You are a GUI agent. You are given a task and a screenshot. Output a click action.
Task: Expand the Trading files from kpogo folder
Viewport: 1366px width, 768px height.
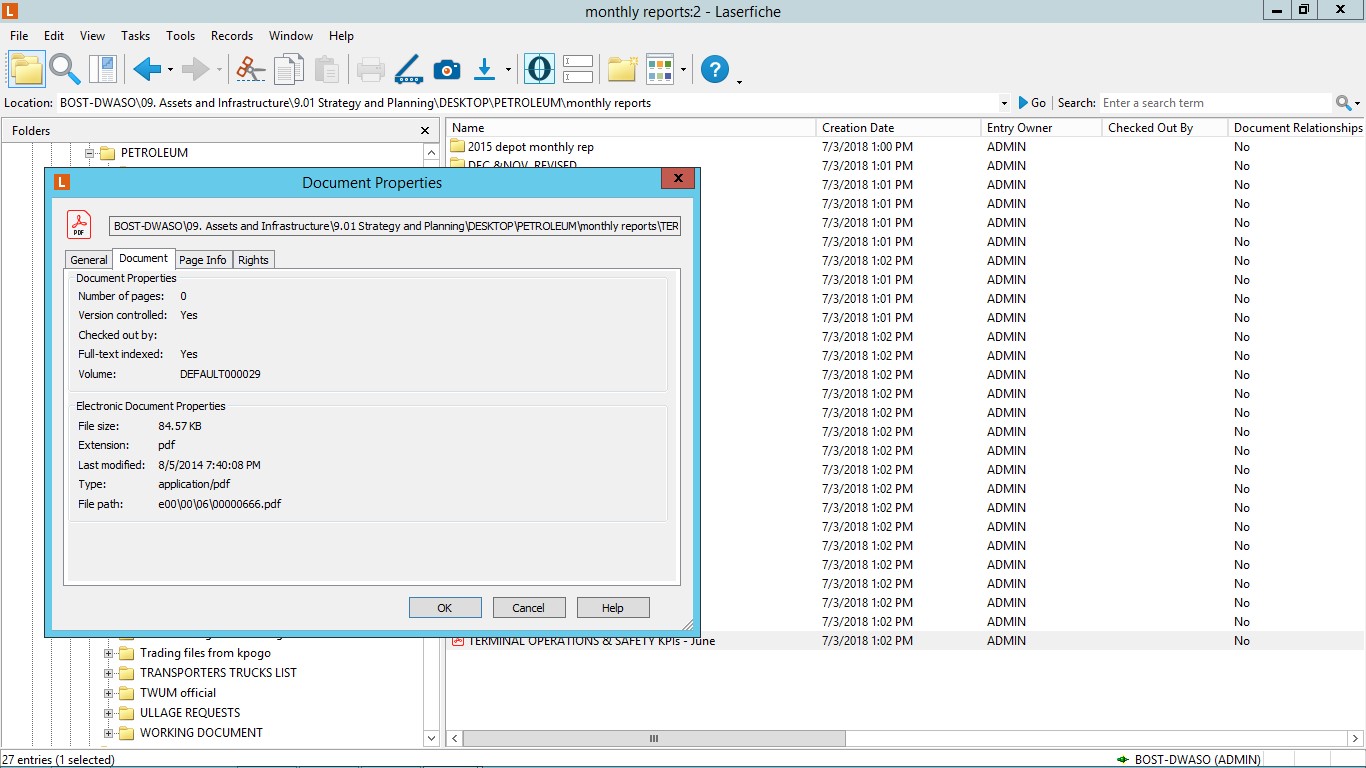(109, 653)
